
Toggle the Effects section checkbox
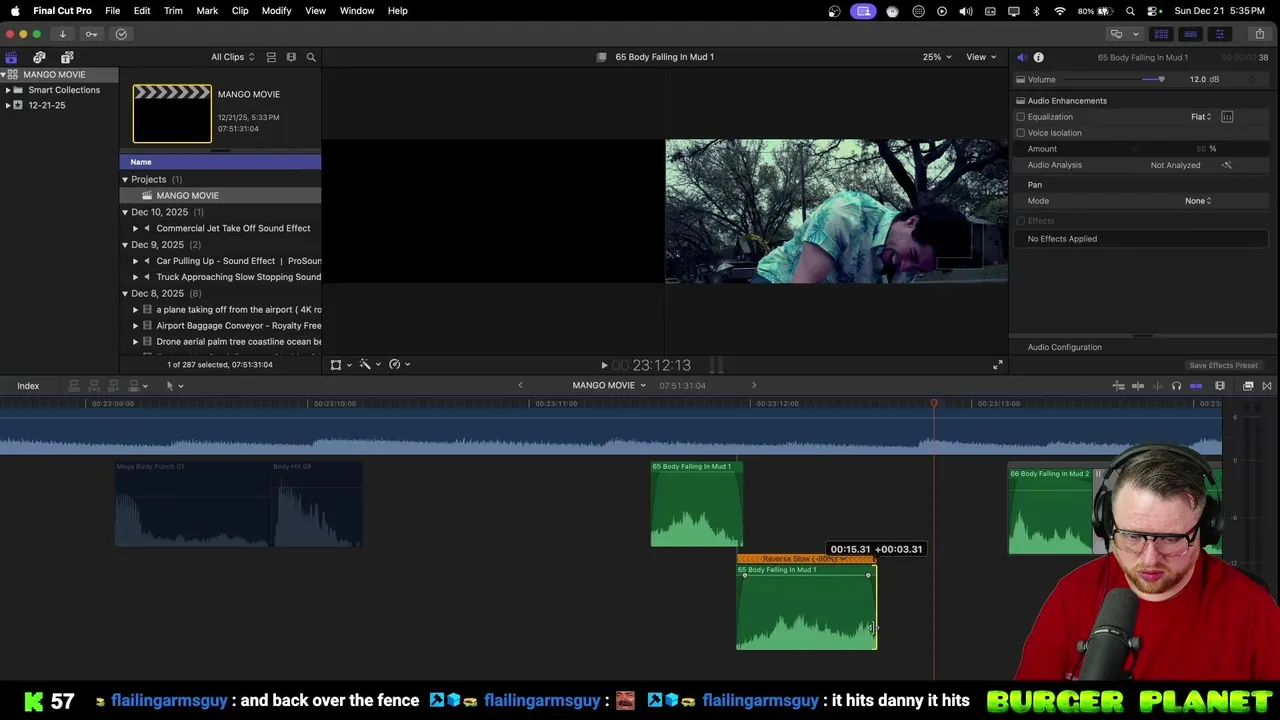[x=1021, y=221]
